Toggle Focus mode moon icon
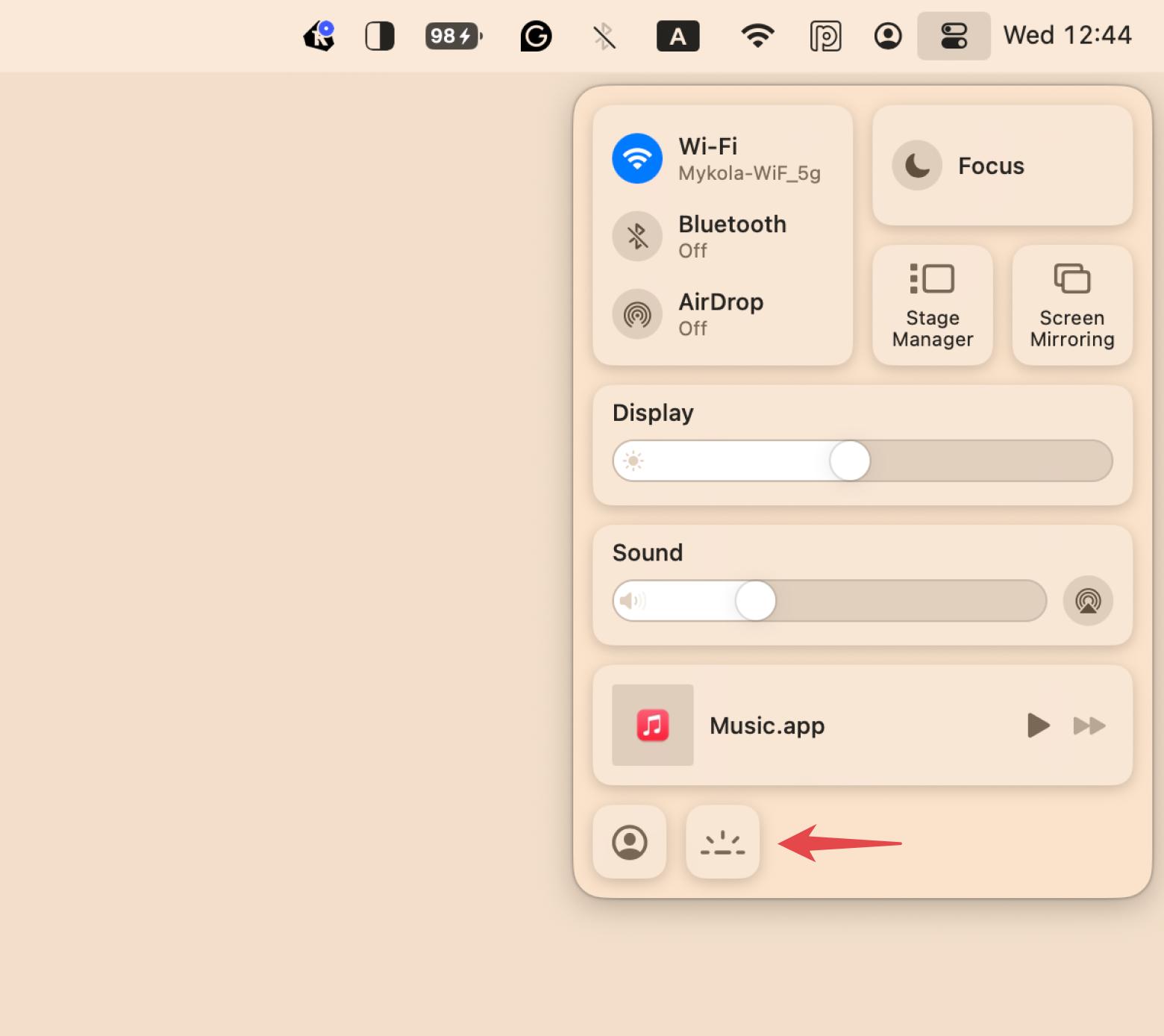The image size is (1164, 1036). click(x=917, y=166)
